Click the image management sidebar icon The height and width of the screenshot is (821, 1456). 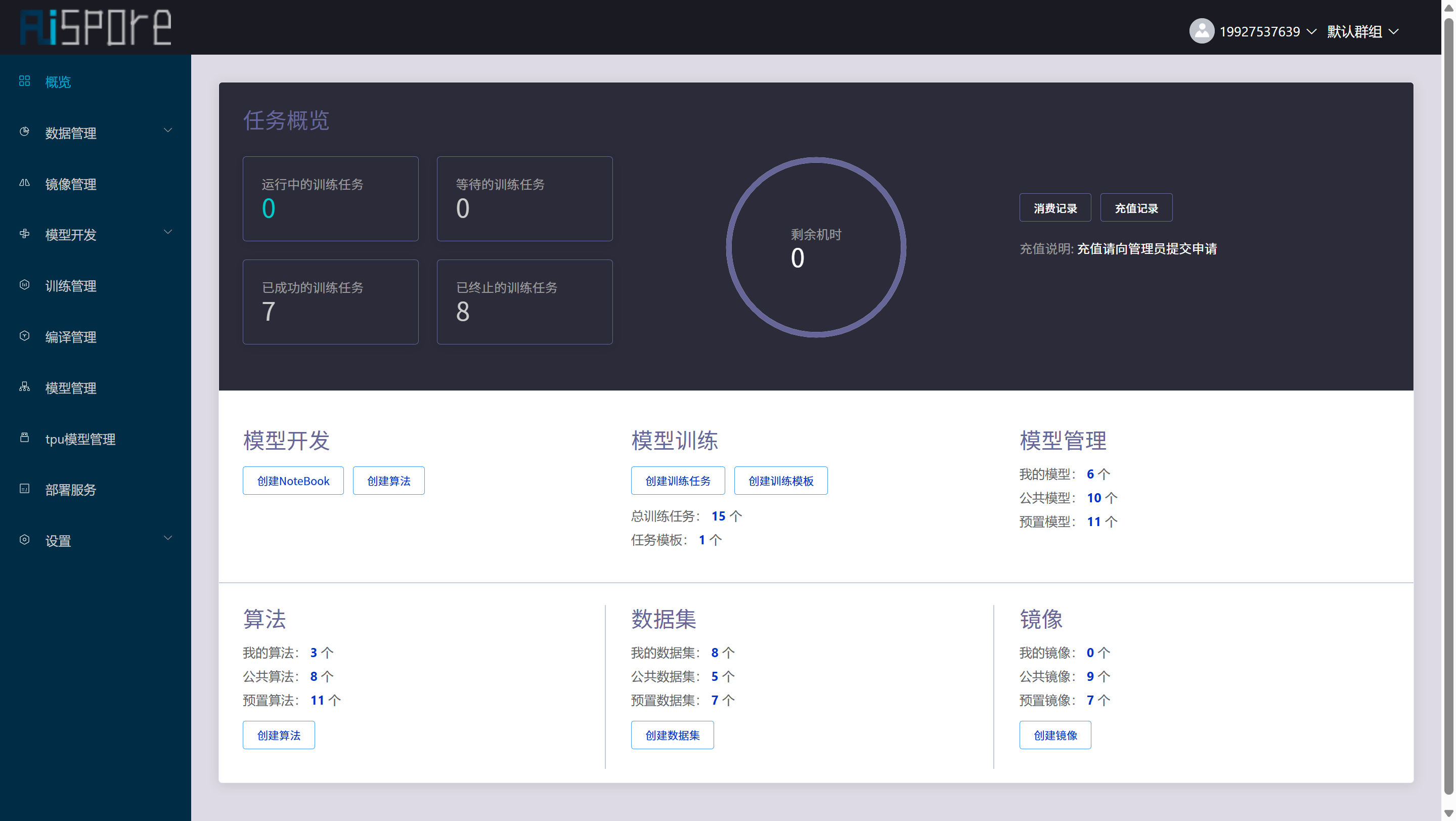click(24, 183)
